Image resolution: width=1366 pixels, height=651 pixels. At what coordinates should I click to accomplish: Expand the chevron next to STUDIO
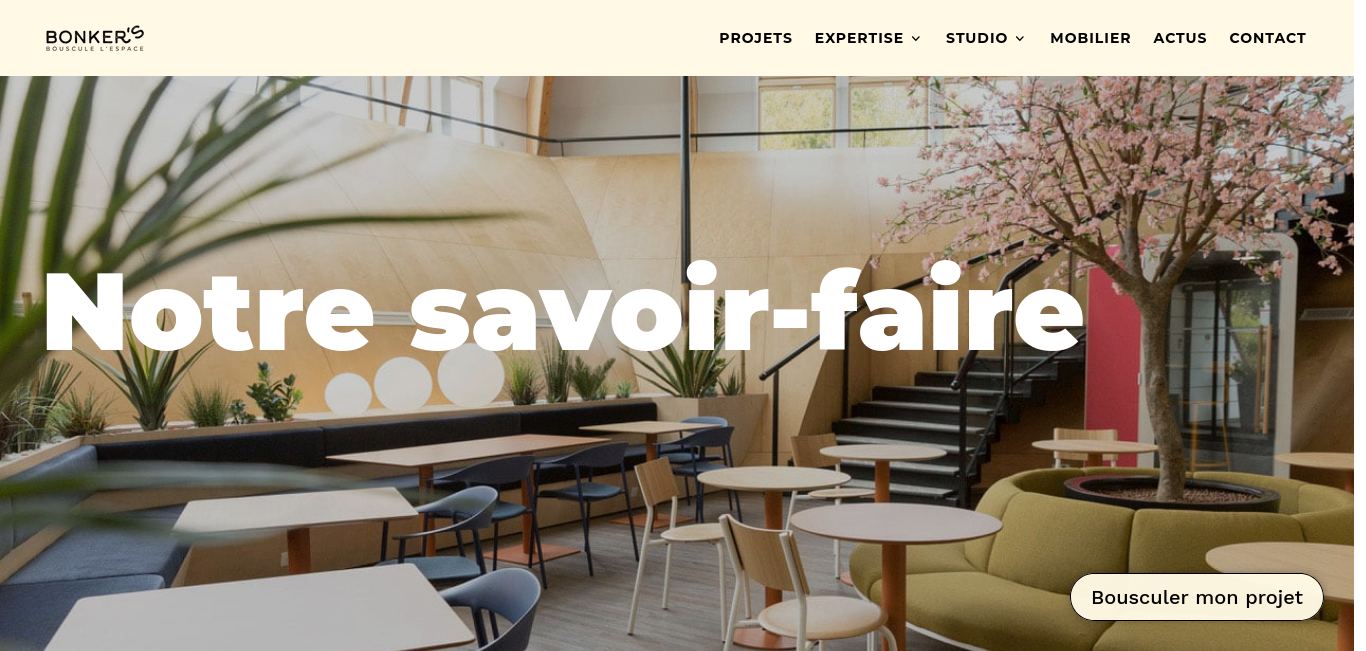(1020, 39)
